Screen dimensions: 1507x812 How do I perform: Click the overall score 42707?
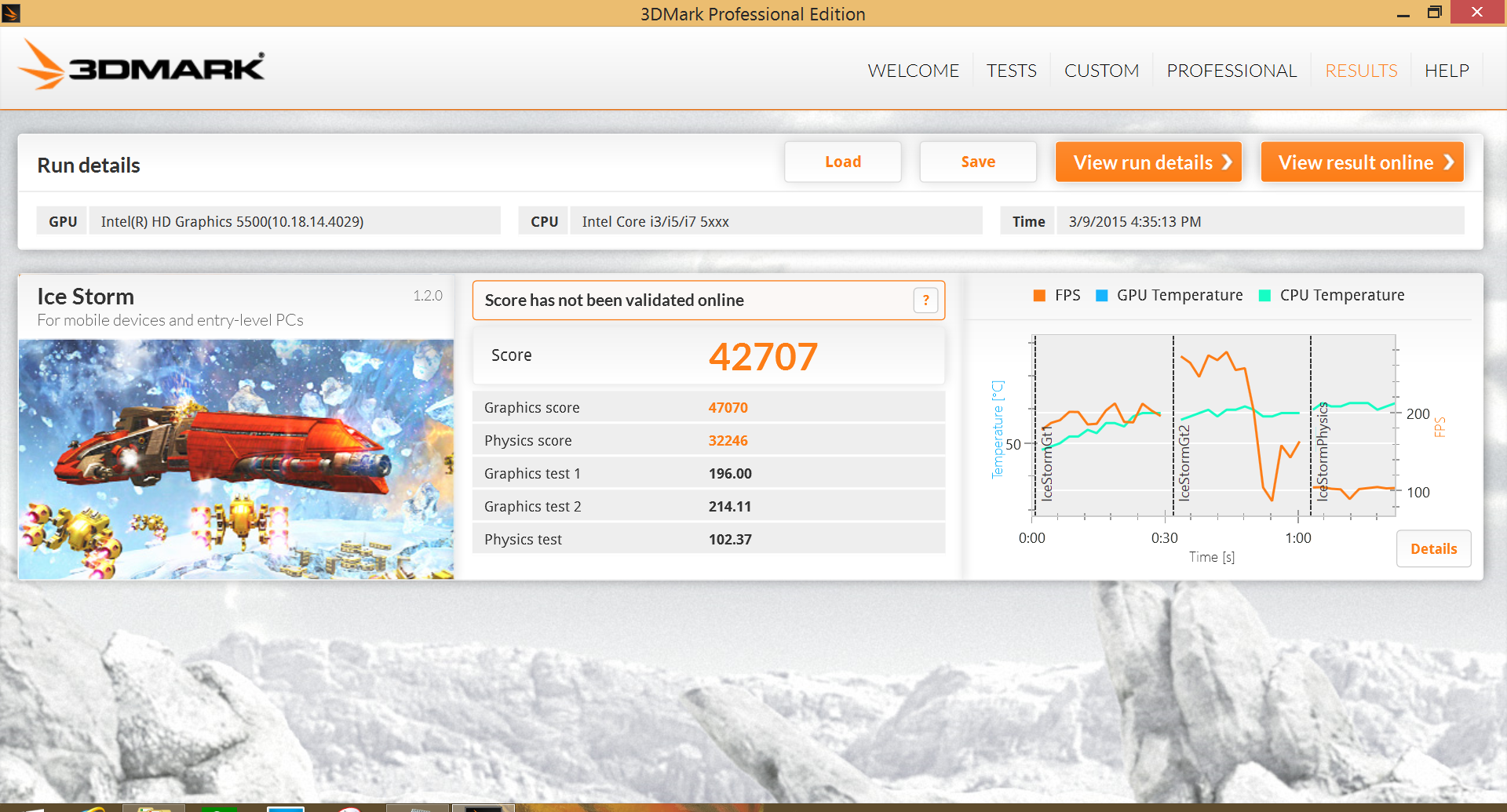[x=763, y=356]
